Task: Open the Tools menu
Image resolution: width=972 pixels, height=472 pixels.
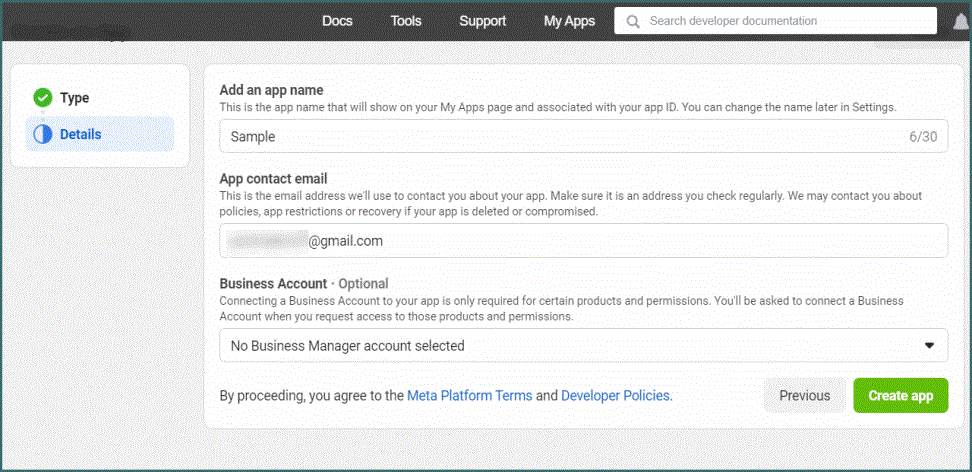Action: (x=406, y=21)
